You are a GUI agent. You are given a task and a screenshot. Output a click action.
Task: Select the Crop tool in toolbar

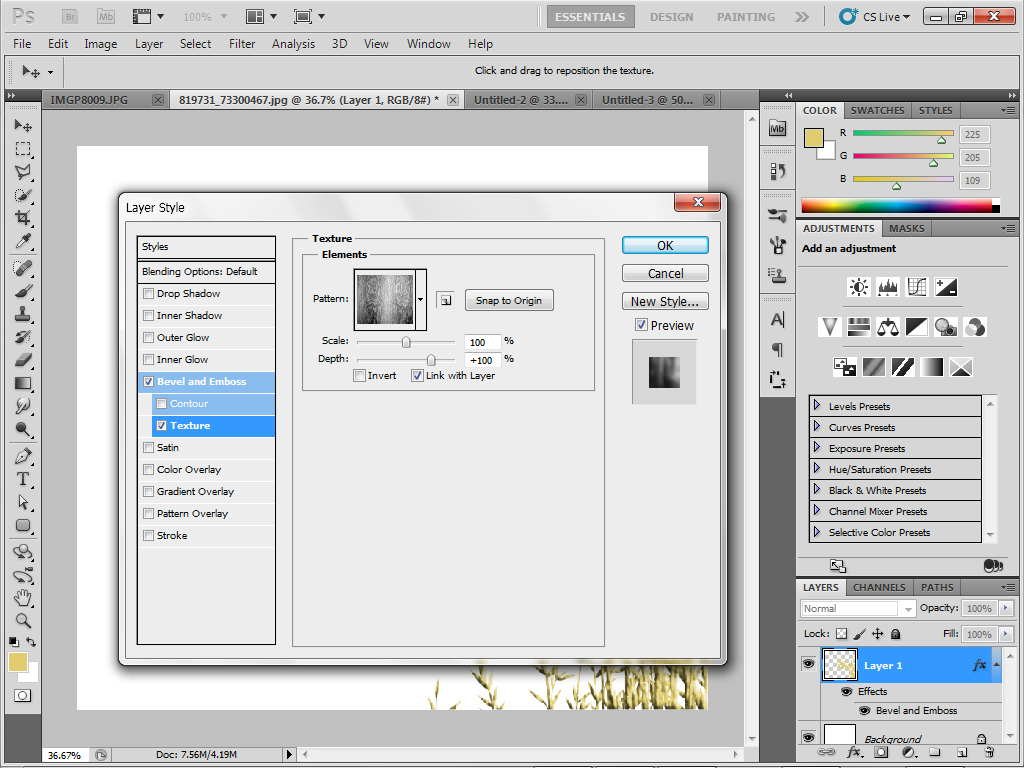pyautogui.click(x=22, y=219)
